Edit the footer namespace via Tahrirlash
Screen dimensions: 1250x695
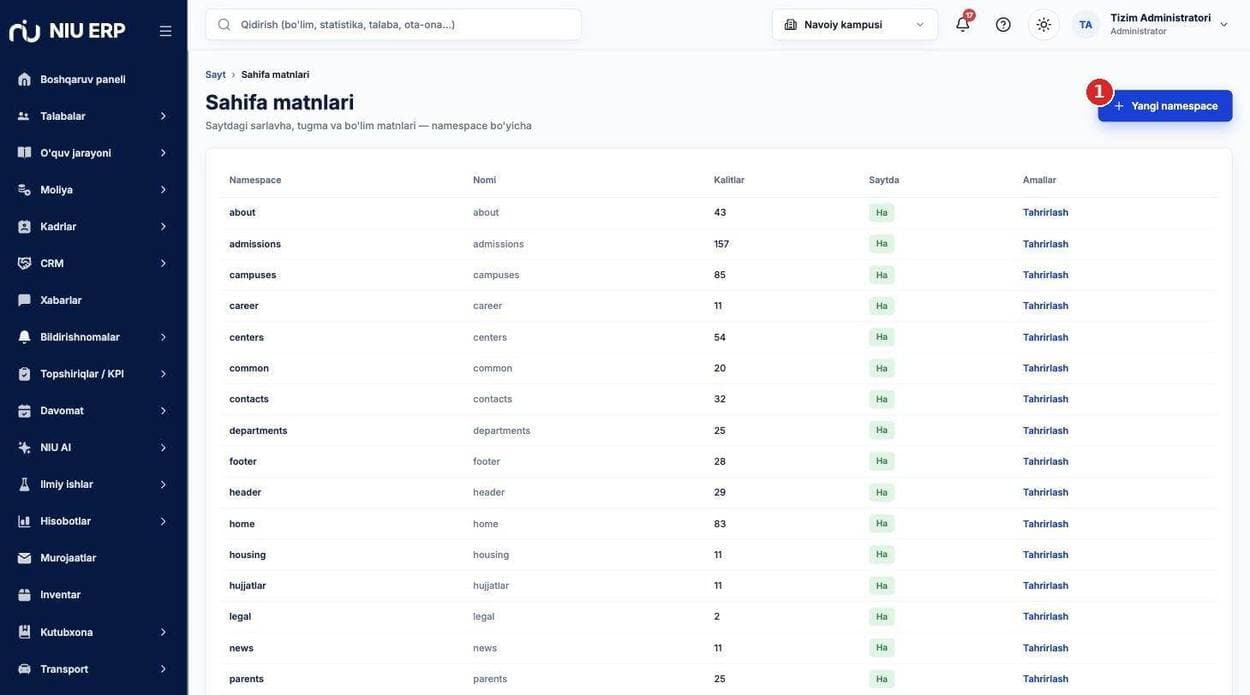pyautogui.click(x=1045, y=461)
